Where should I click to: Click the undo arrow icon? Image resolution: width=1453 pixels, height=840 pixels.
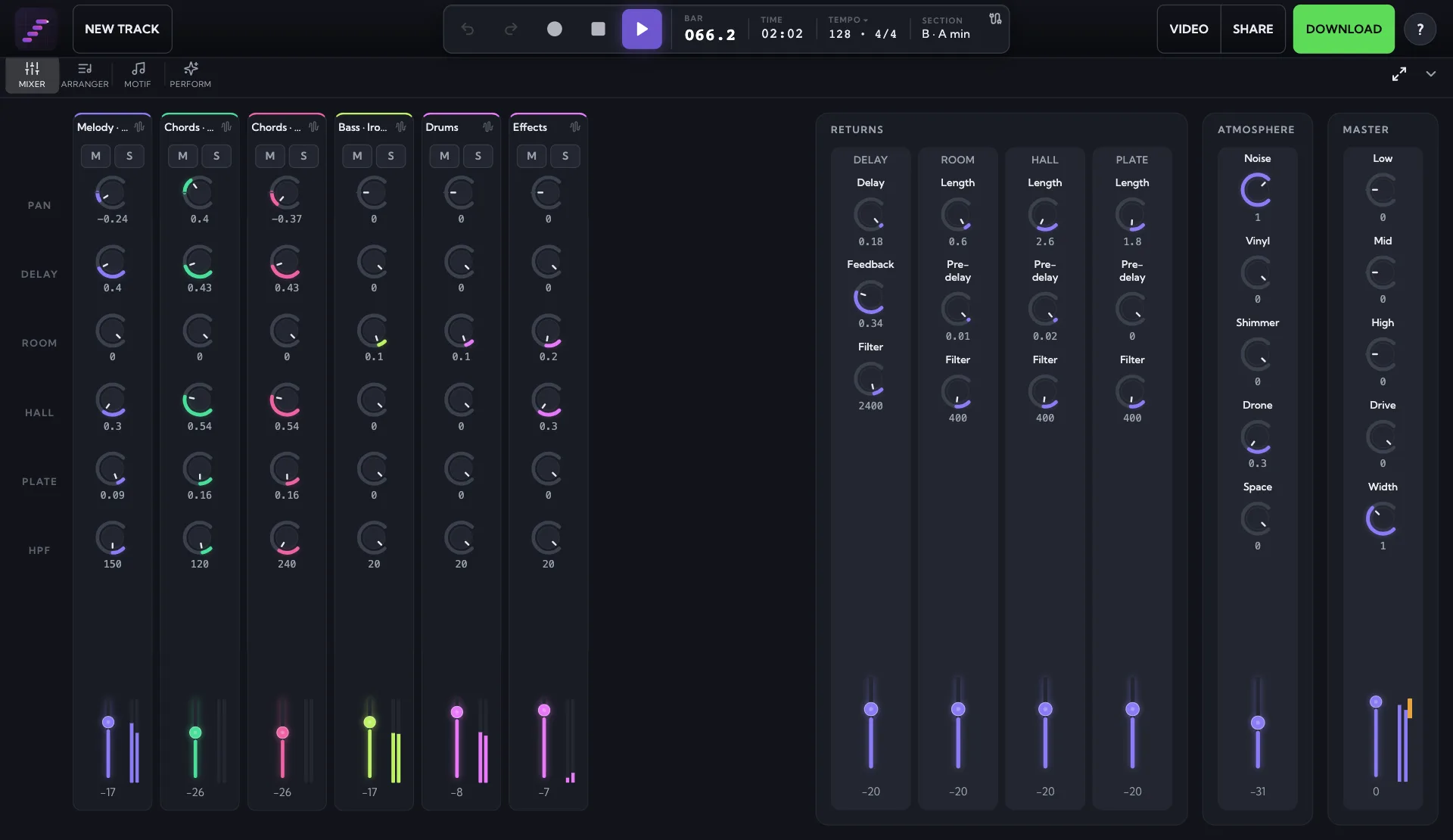468,29
